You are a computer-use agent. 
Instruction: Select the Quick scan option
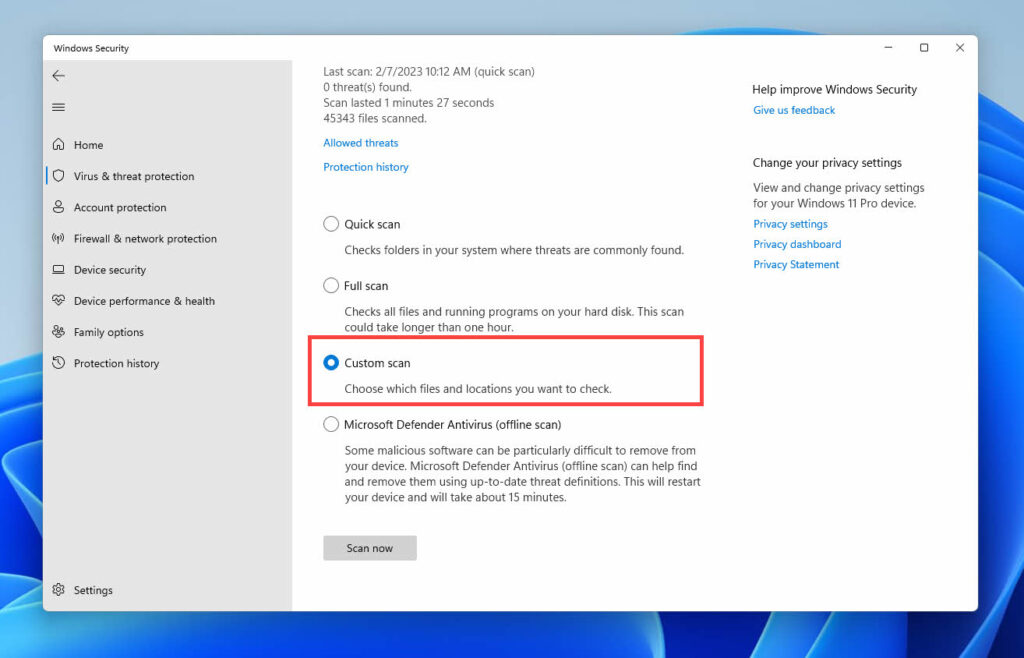click(x=331, y=224)
